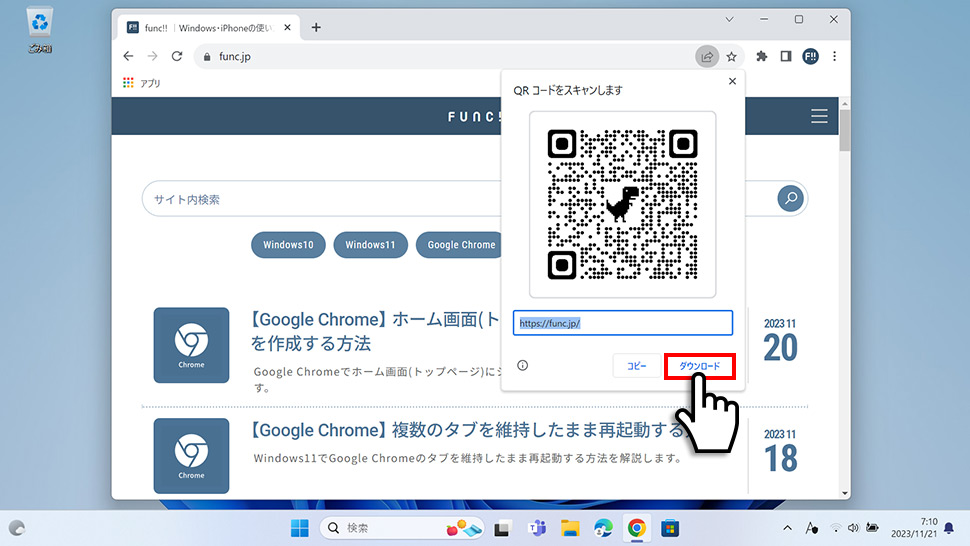Toggle the Chrome side panel icon
The height and width of the screenshot is (546, 970).
tap(786, 56)
